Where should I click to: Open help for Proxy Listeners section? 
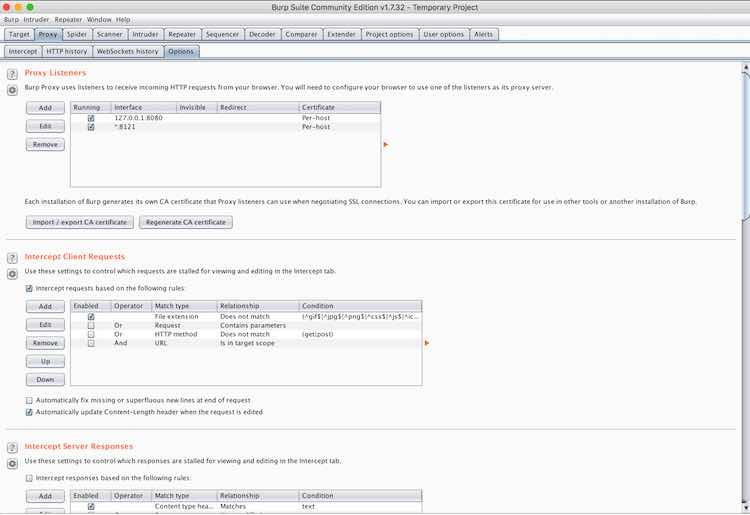(x=12, y=74)
